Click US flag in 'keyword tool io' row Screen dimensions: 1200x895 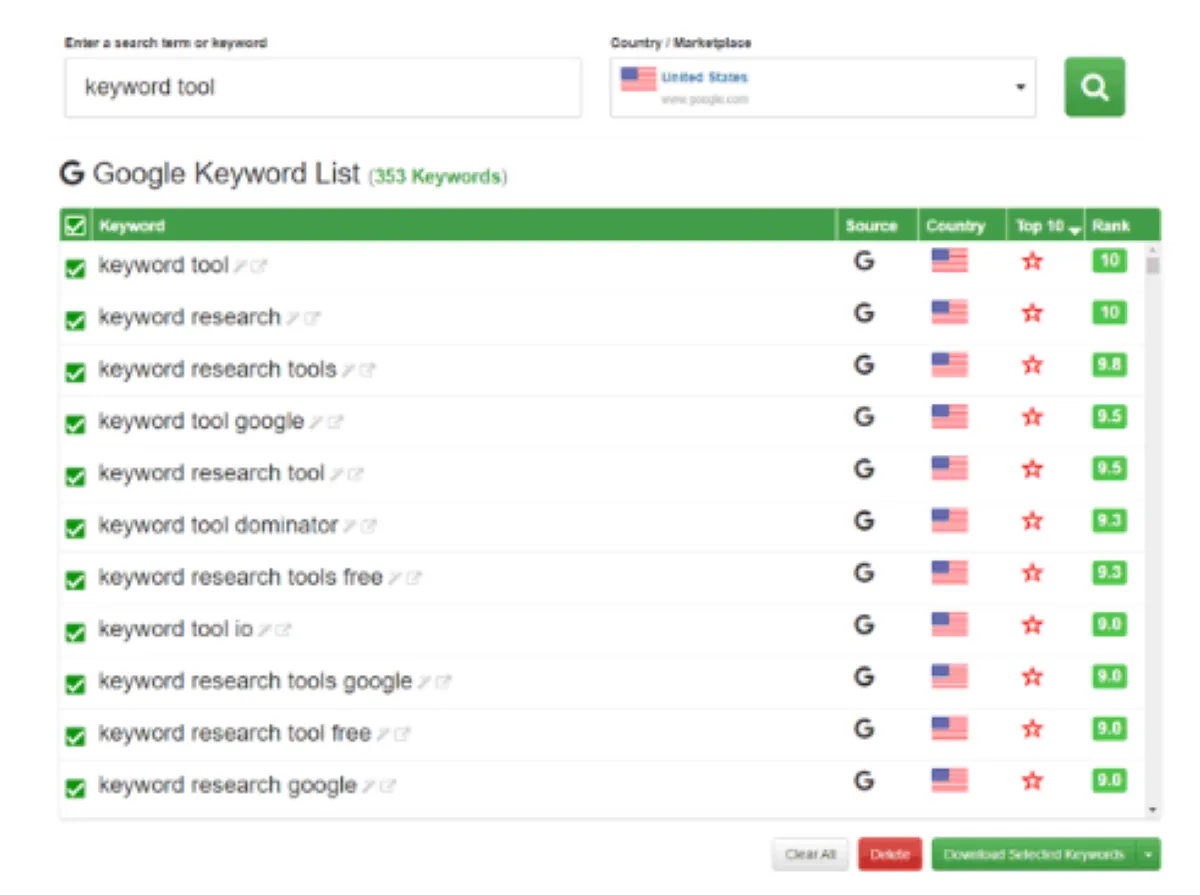coord(949,625)
